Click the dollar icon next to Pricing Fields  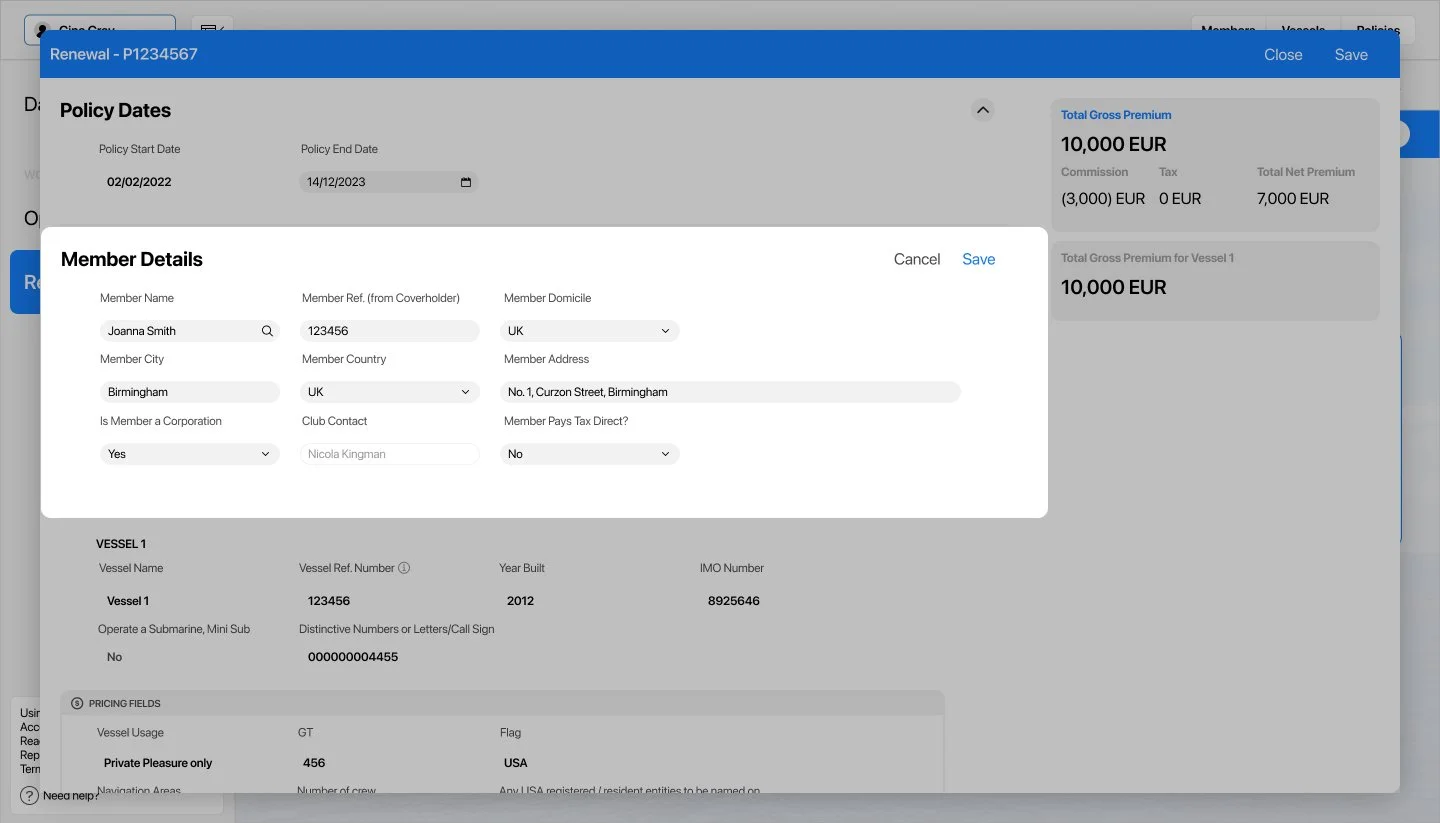(x=77, y=704)
